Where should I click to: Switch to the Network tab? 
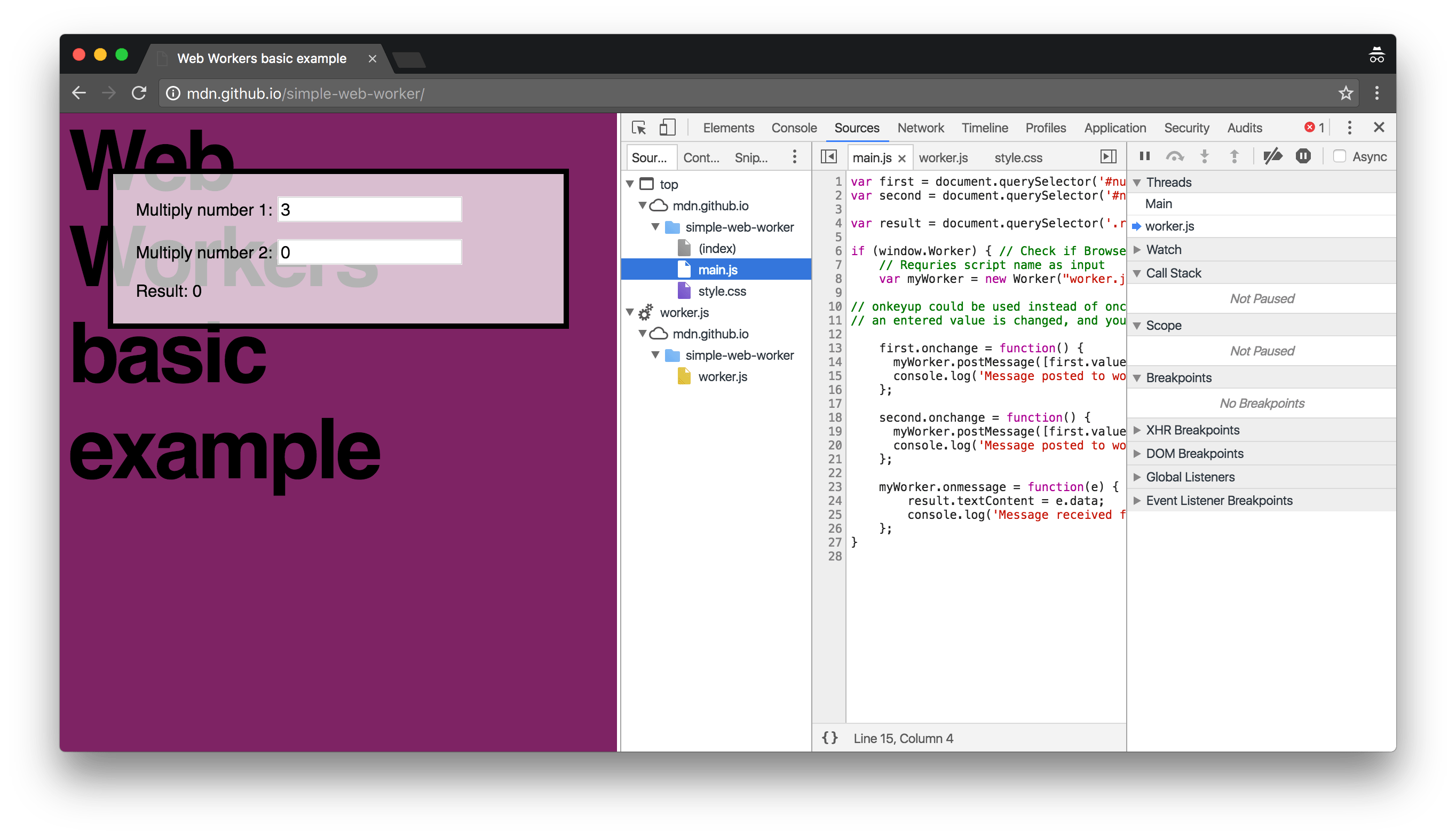(920, 128)
